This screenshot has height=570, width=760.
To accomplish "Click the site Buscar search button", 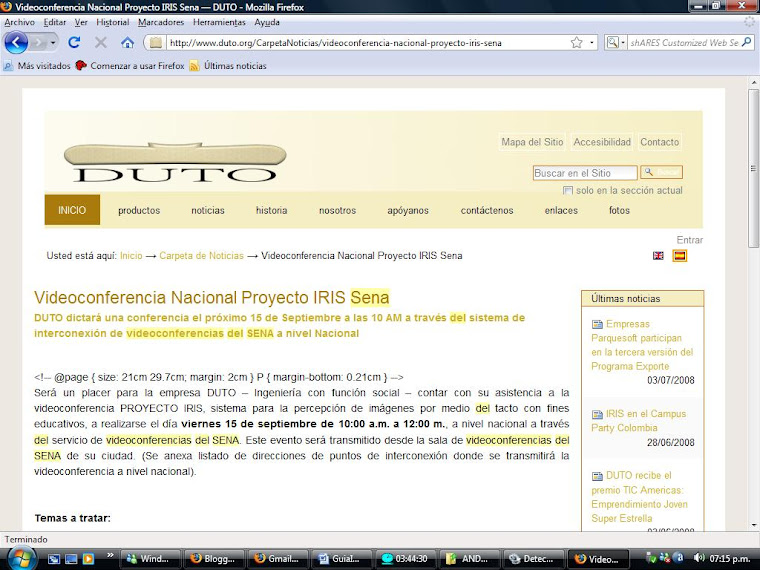I will coord(662,172).
